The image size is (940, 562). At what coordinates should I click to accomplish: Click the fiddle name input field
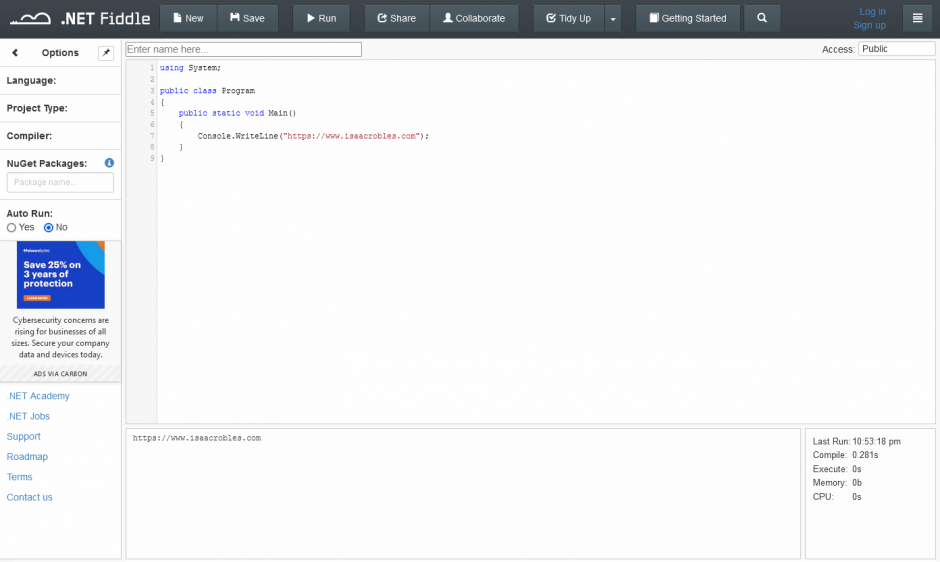coord(243,49)
